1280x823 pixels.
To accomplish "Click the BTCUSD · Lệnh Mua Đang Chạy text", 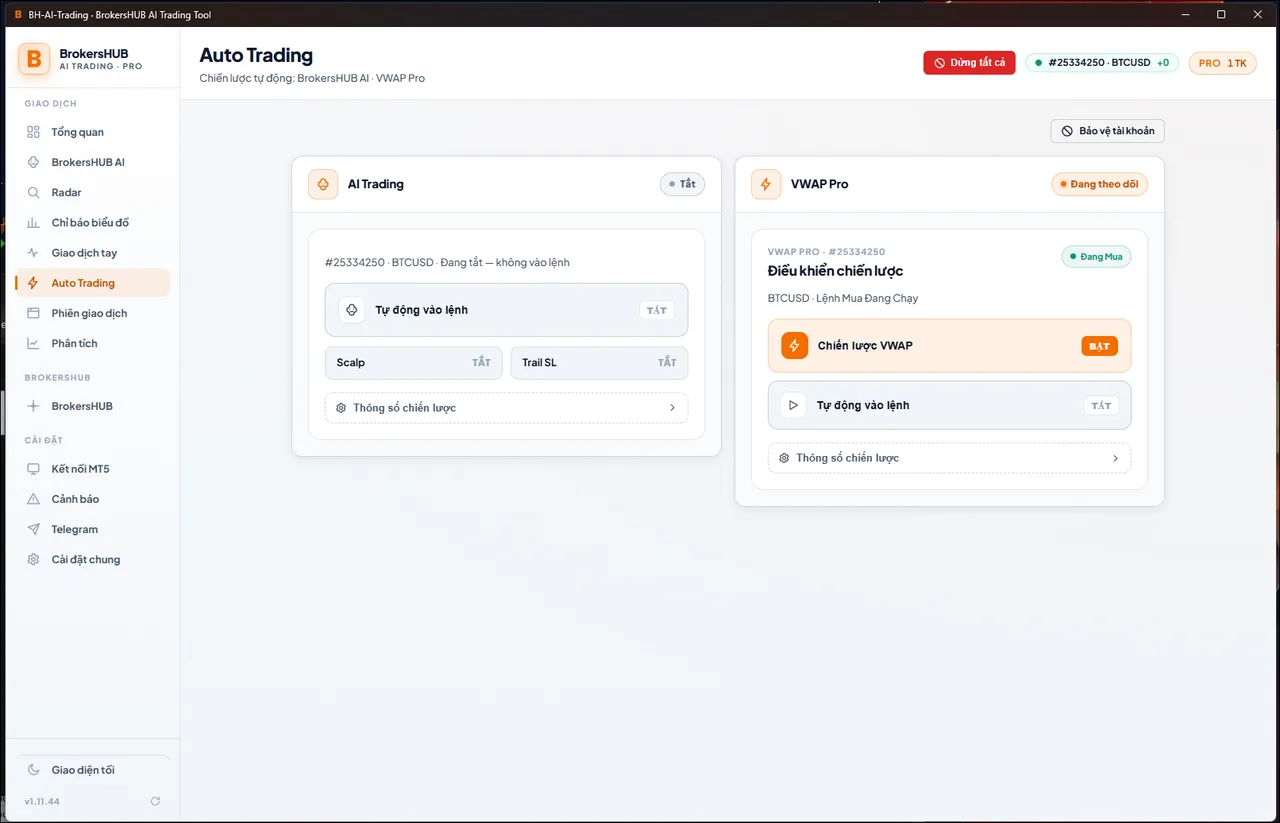I will [x=843, y=298].
